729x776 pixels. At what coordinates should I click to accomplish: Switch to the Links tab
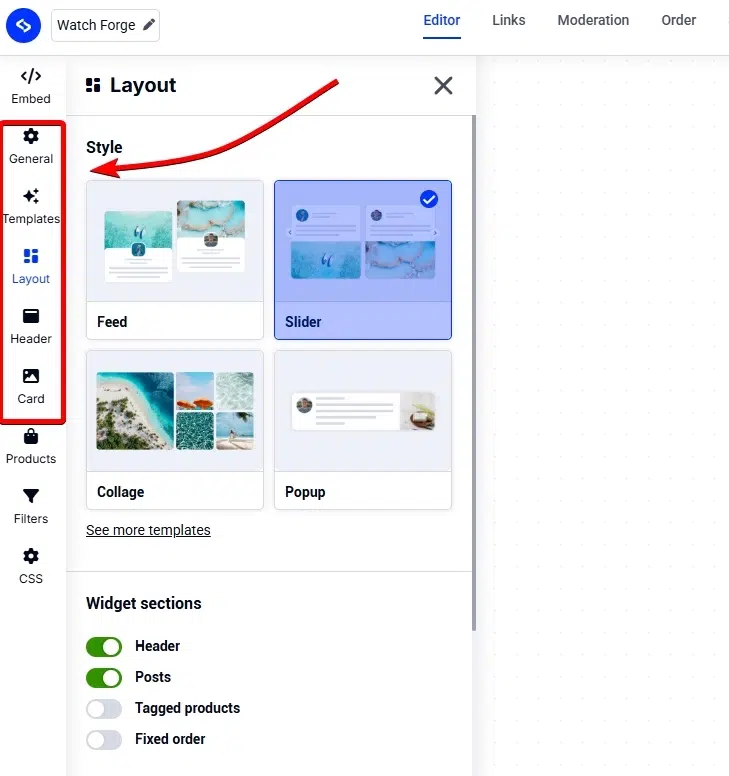point(508,20)
